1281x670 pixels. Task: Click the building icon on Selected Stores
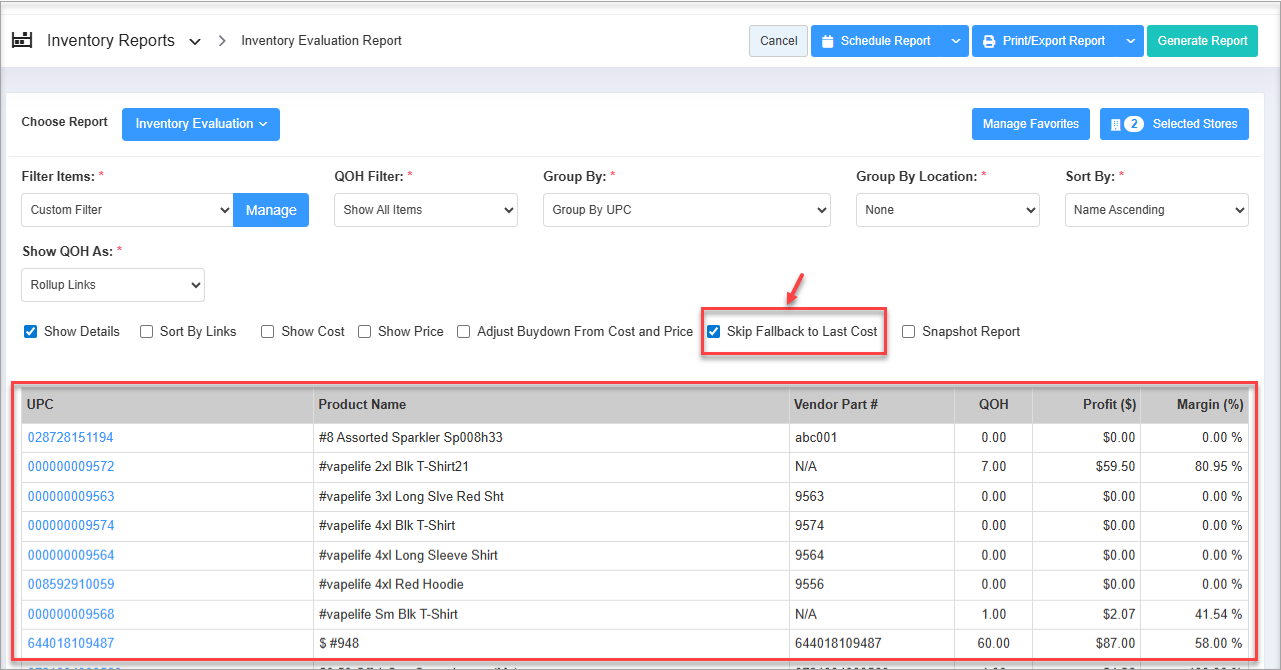1115,124
